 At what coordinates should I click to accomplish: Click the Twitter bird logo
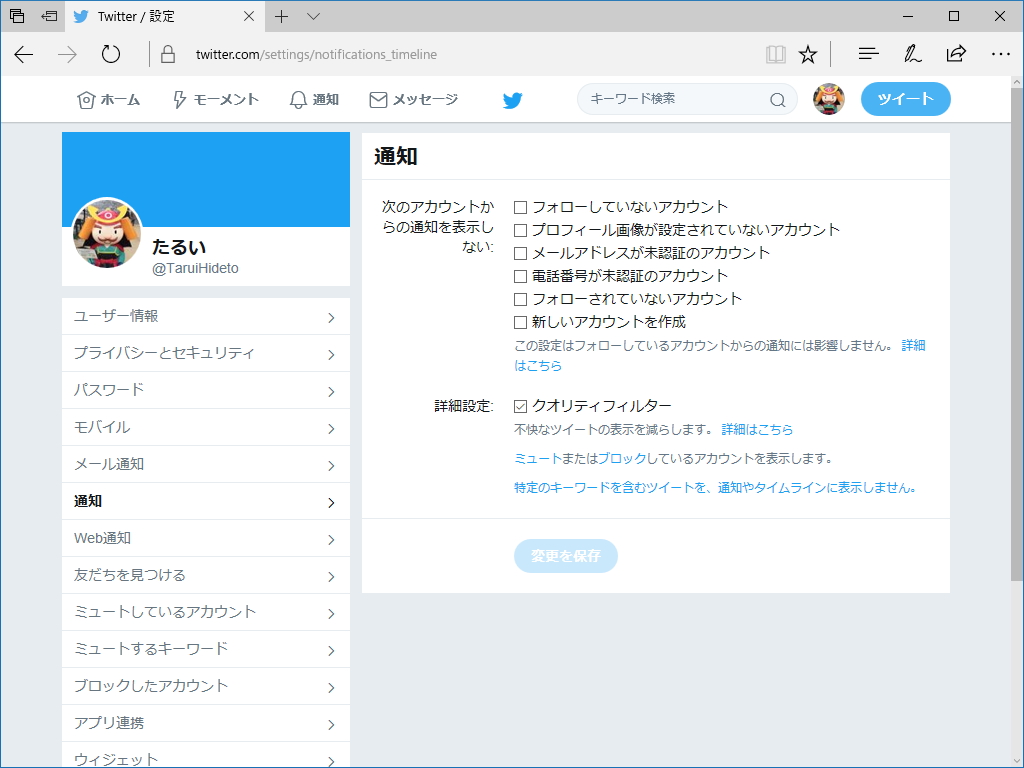[x=512, y=99]
